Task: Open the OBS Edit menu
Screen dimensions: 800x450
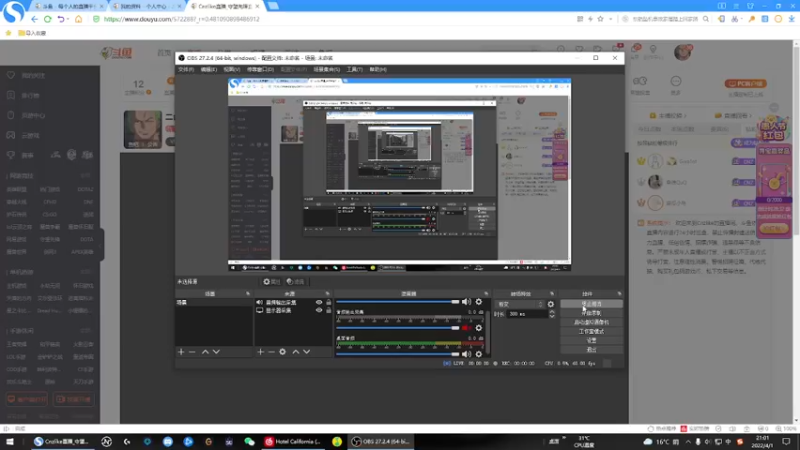Action: 208,69
